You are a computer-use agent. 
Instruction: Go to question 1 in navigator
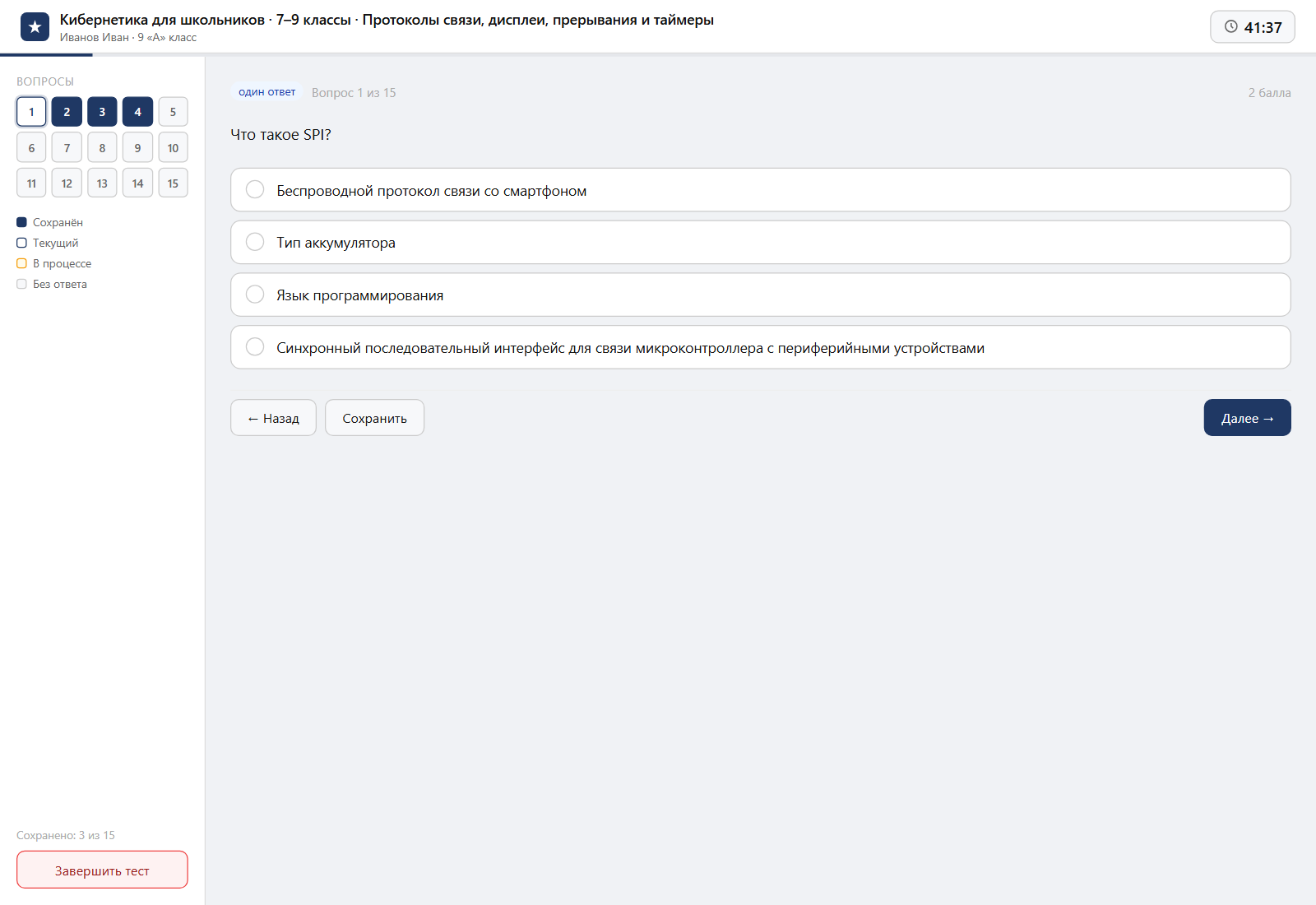[31, 112]
